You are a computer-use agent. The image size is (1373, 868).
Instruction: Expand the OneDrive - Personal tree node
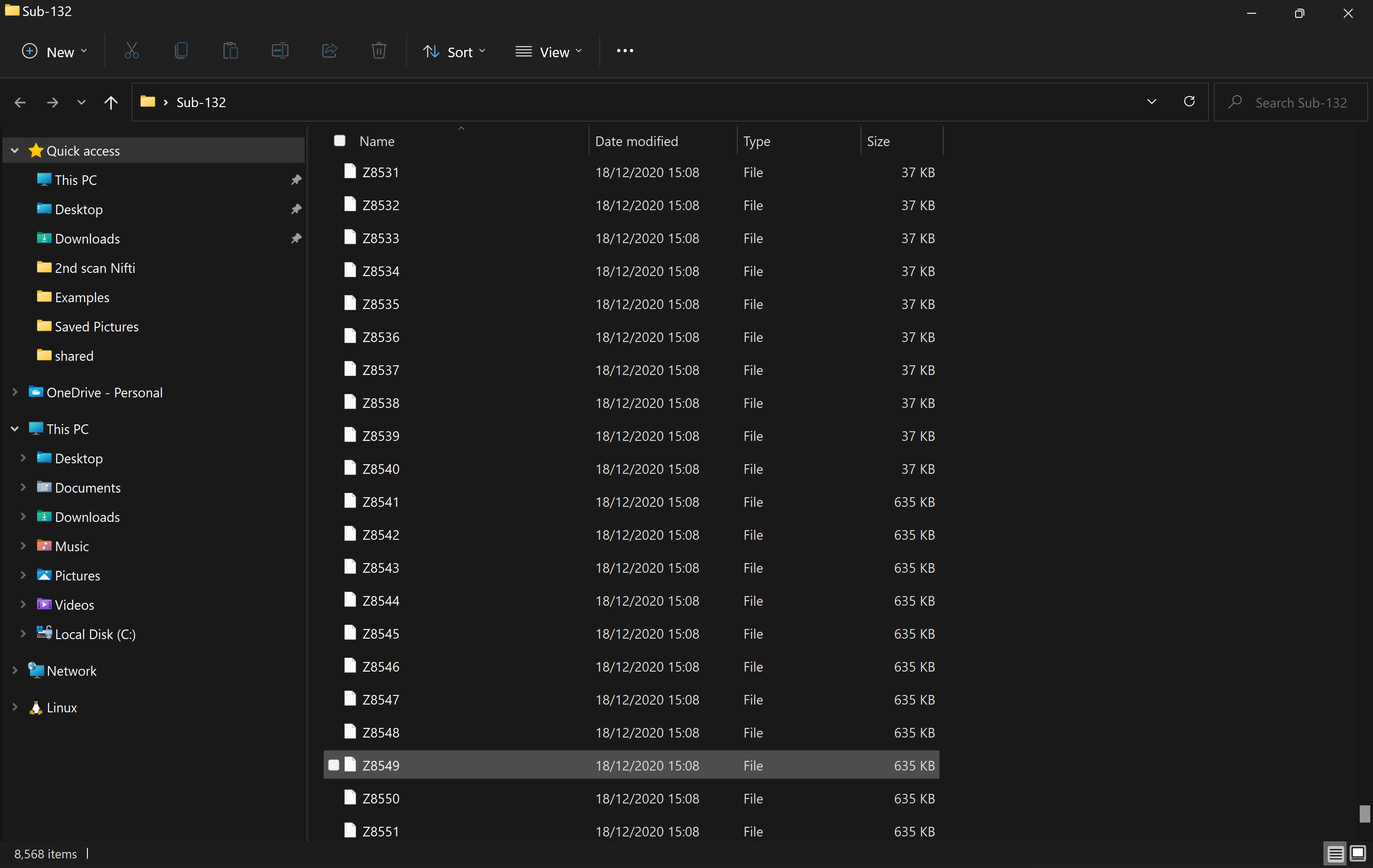[16, 392]
